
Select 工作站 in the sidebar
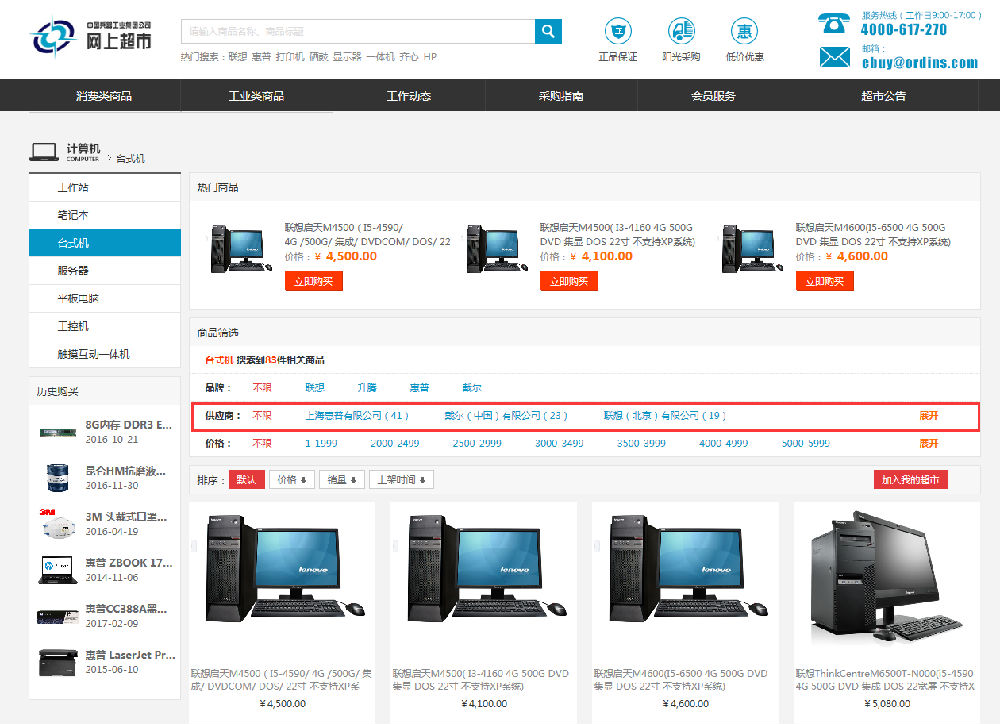[x=105, y=188]
